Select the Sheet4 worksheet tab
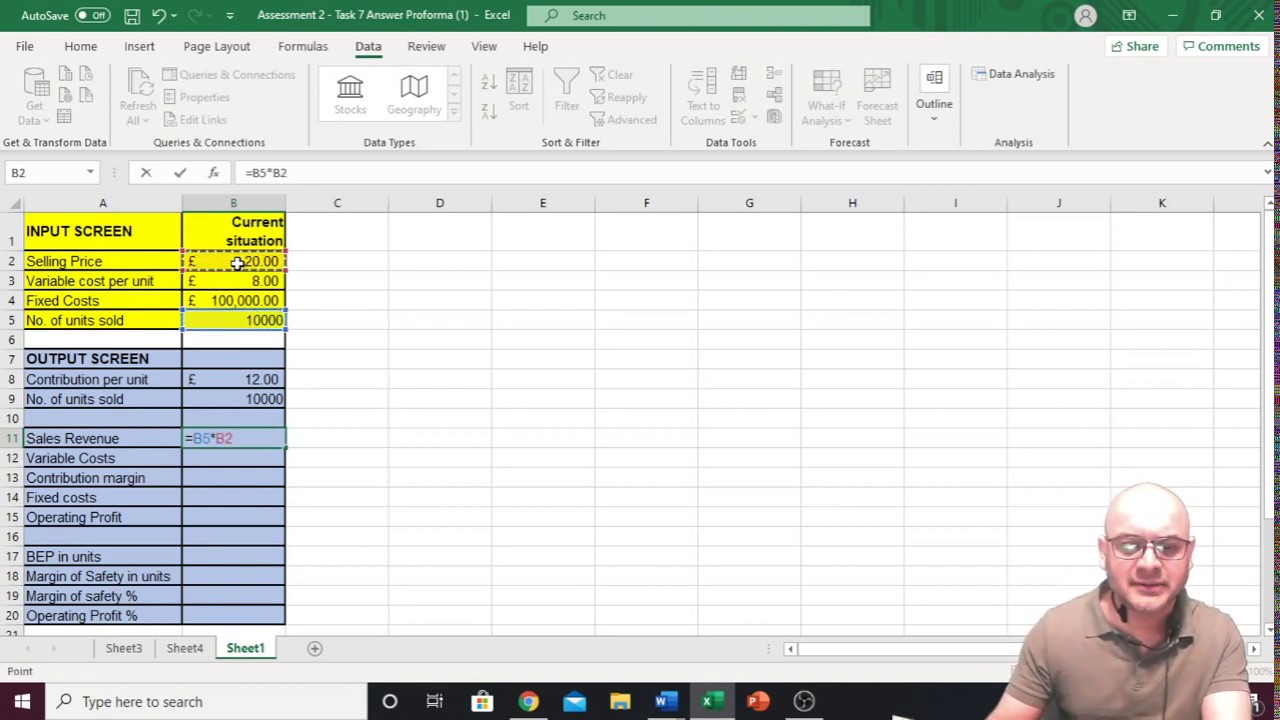This screenshot has height=720, width=1280. coord(185,648)
